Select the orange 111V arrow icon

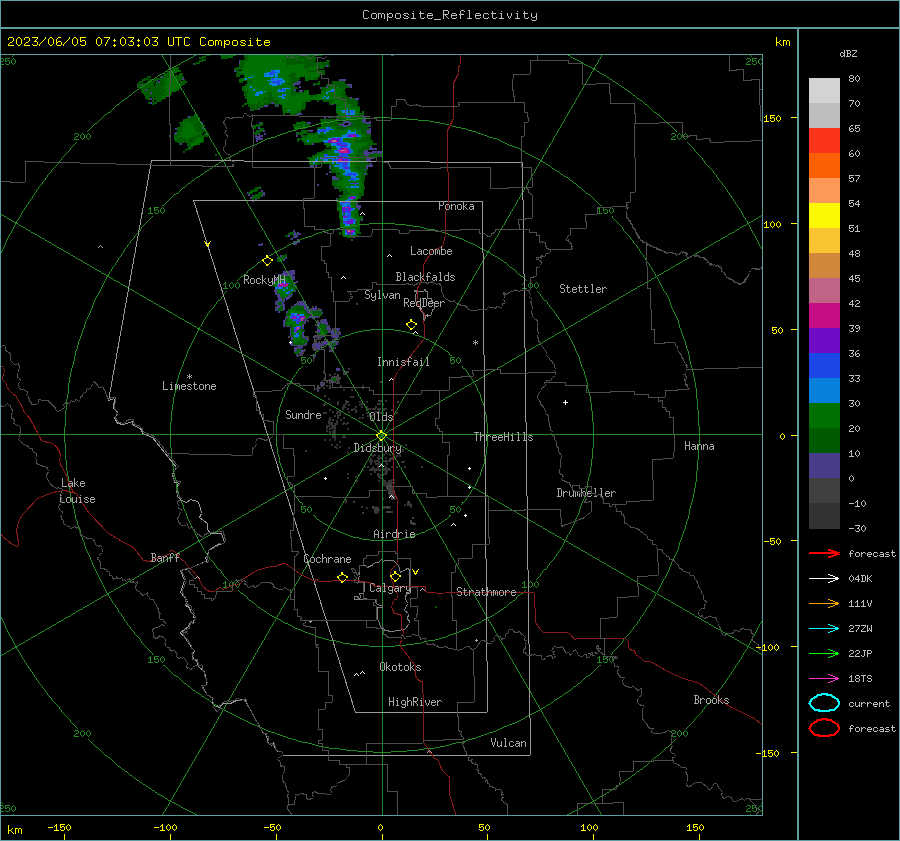[824, 603]
